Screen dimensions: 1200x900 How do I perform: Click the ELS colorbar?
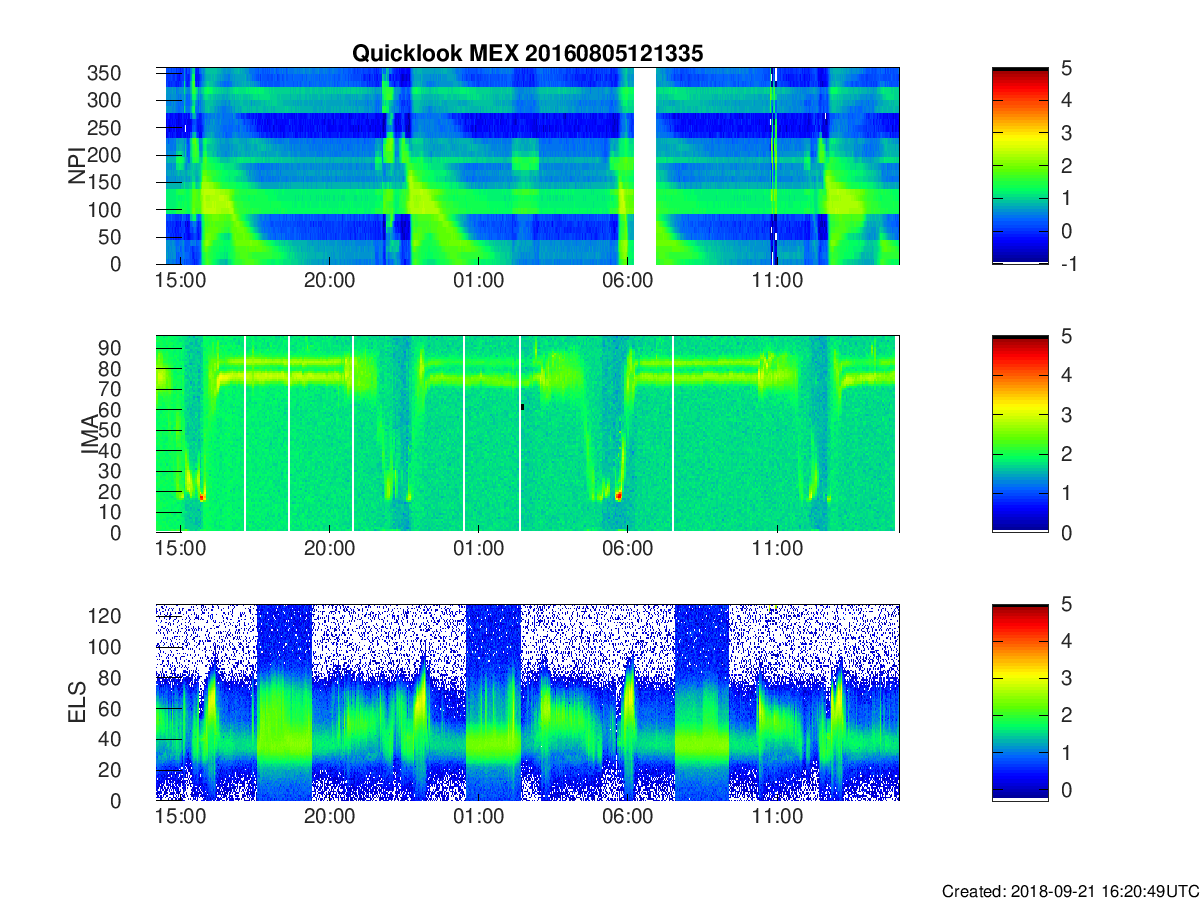click(1020, 702)
